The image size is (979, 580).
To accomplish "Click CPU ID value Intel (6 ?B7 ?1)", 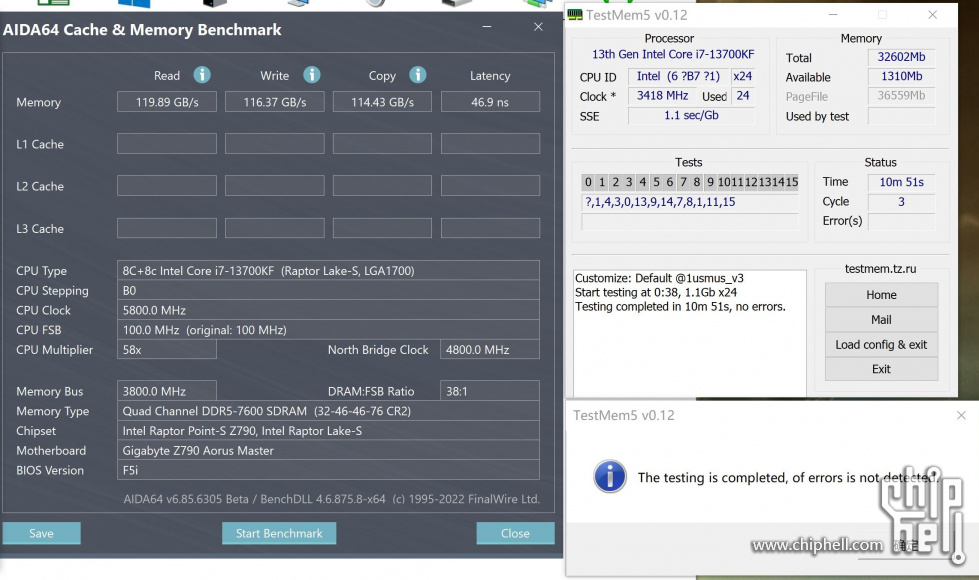I will [x=678, y=76].
